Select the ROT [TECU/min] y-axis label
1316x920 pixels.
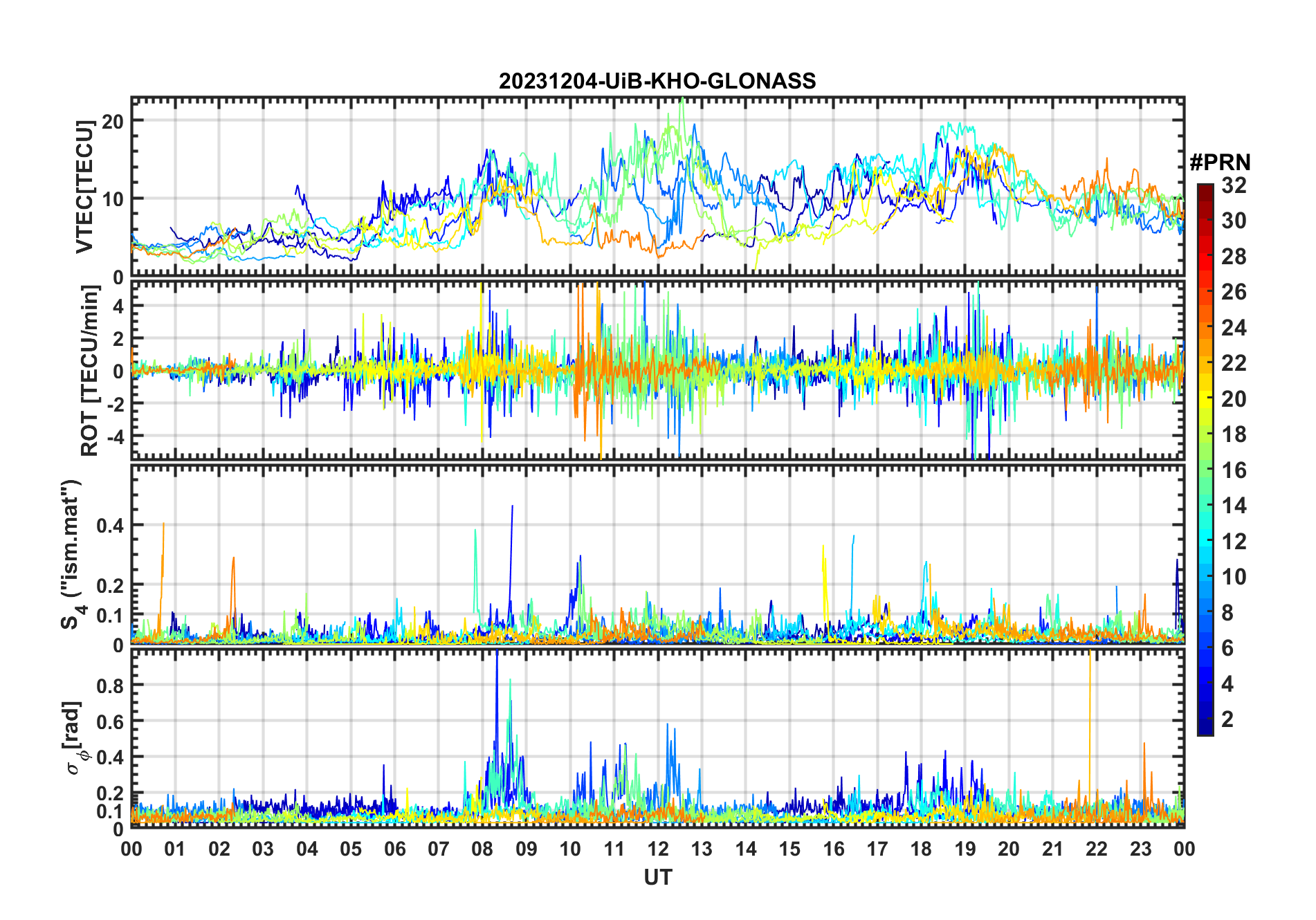[x=89, y=371]
